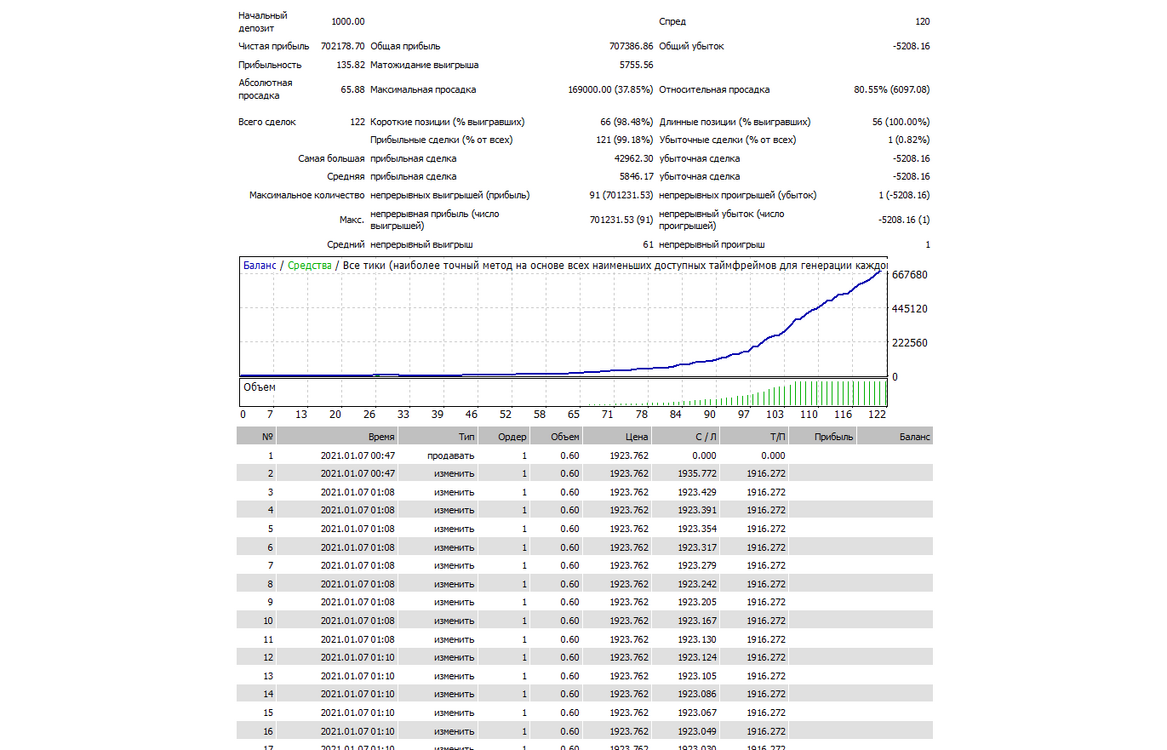
Task: Click average profit trade 5846.17
Action: tap(636, 176)
